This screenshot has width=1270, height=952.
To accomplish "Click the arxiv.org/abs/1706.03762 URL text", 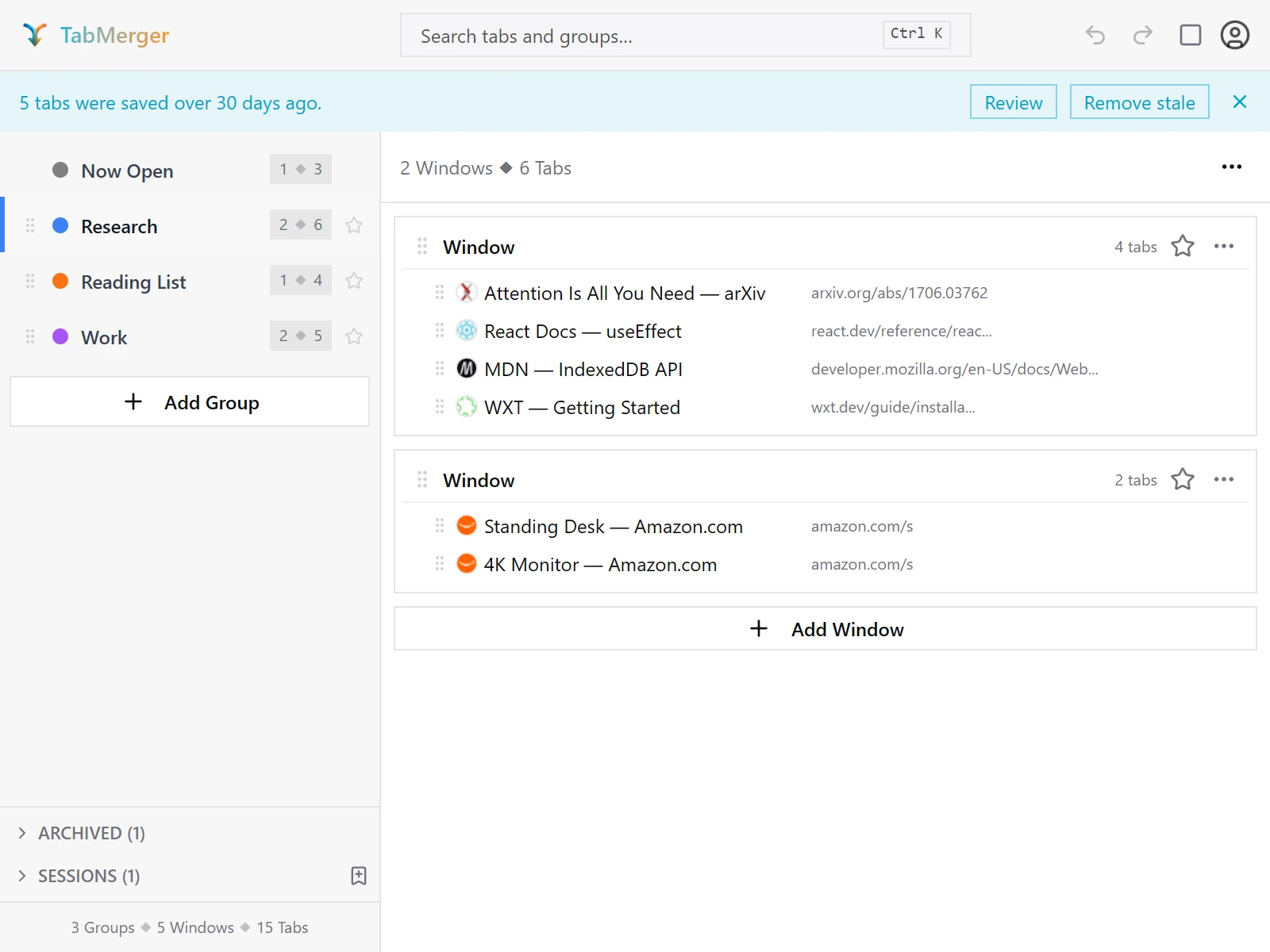I will click(x=899, y=293).
